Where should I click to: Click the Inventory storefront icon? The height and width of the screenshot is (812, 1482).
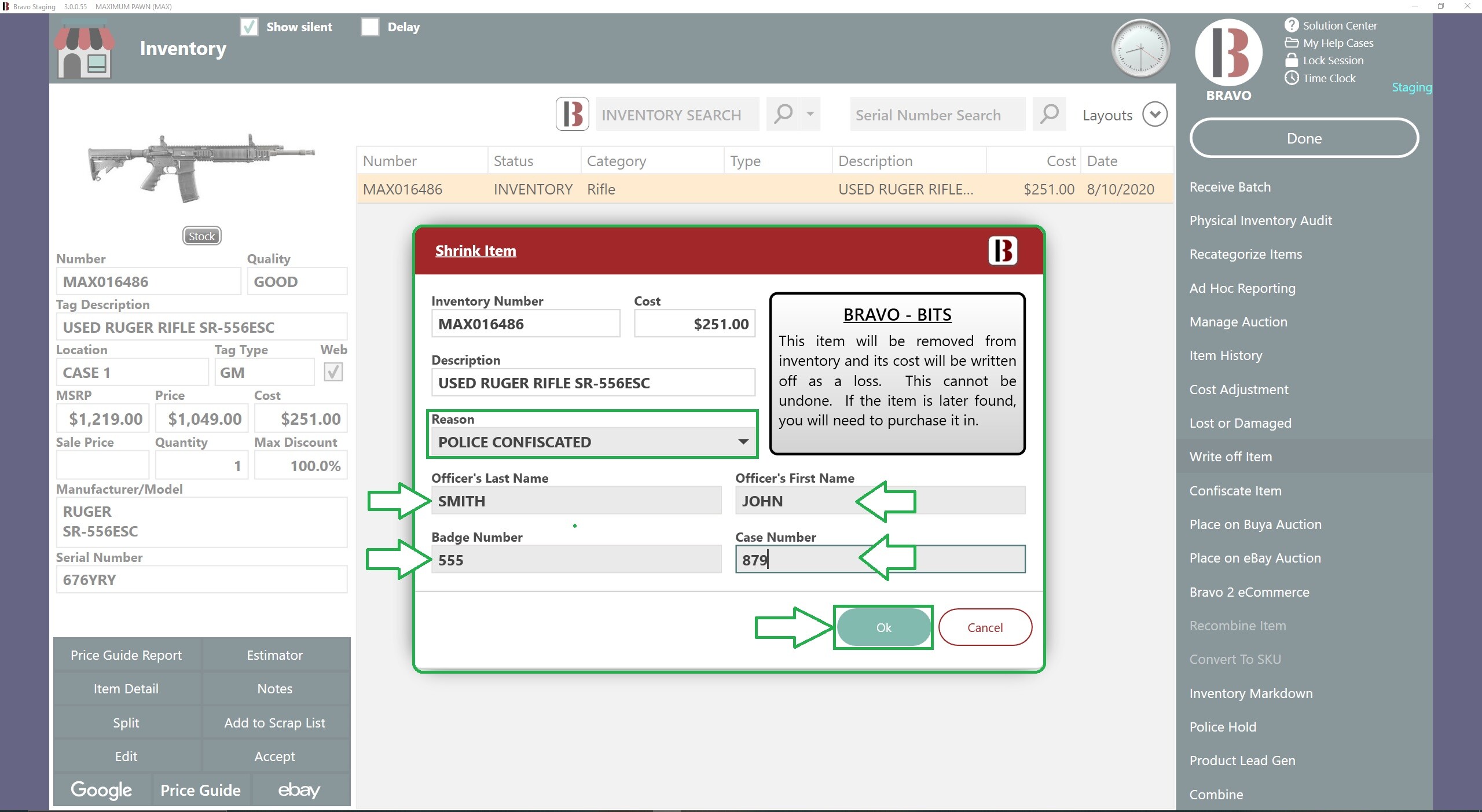pos(85,49)
